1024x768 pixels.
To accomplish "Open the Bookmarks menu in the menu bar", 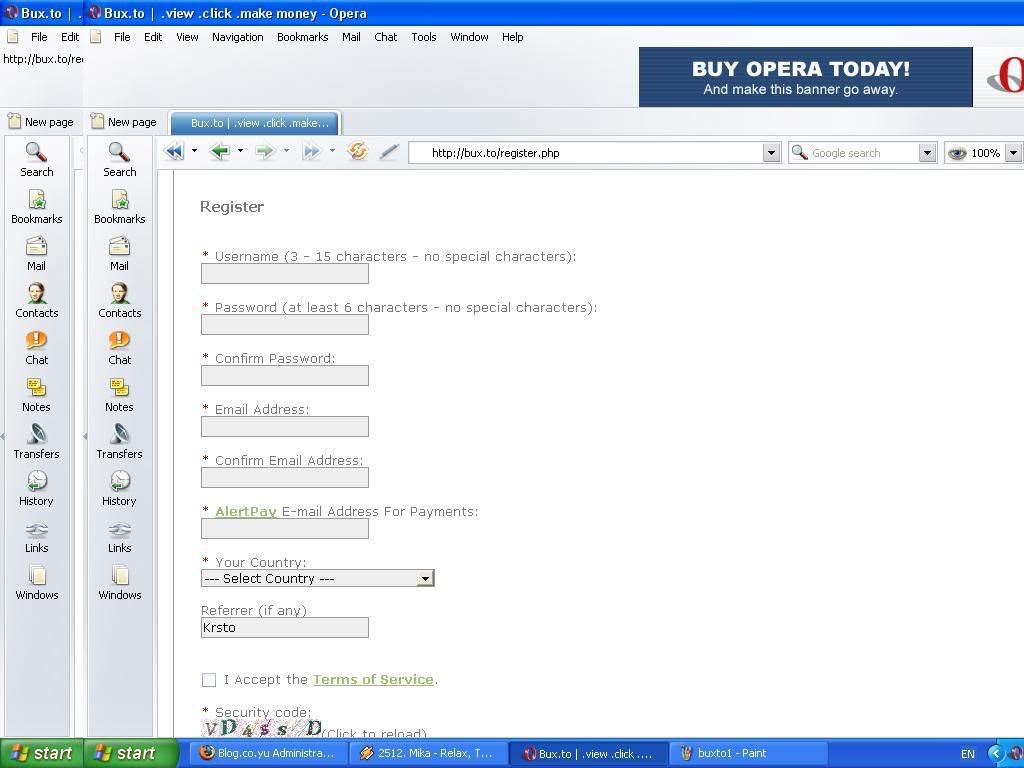I will coord(302,37).
